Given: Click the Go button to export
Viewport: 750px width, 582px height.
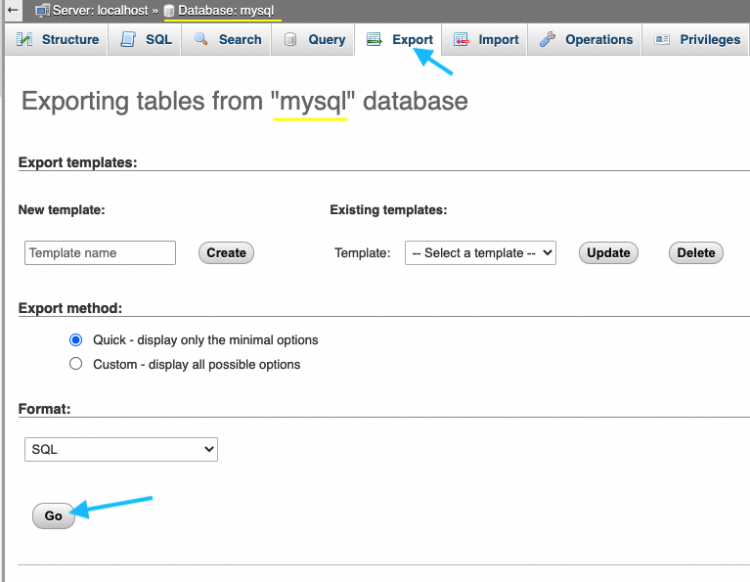Looking at the screenshot, I should (54, 516).
